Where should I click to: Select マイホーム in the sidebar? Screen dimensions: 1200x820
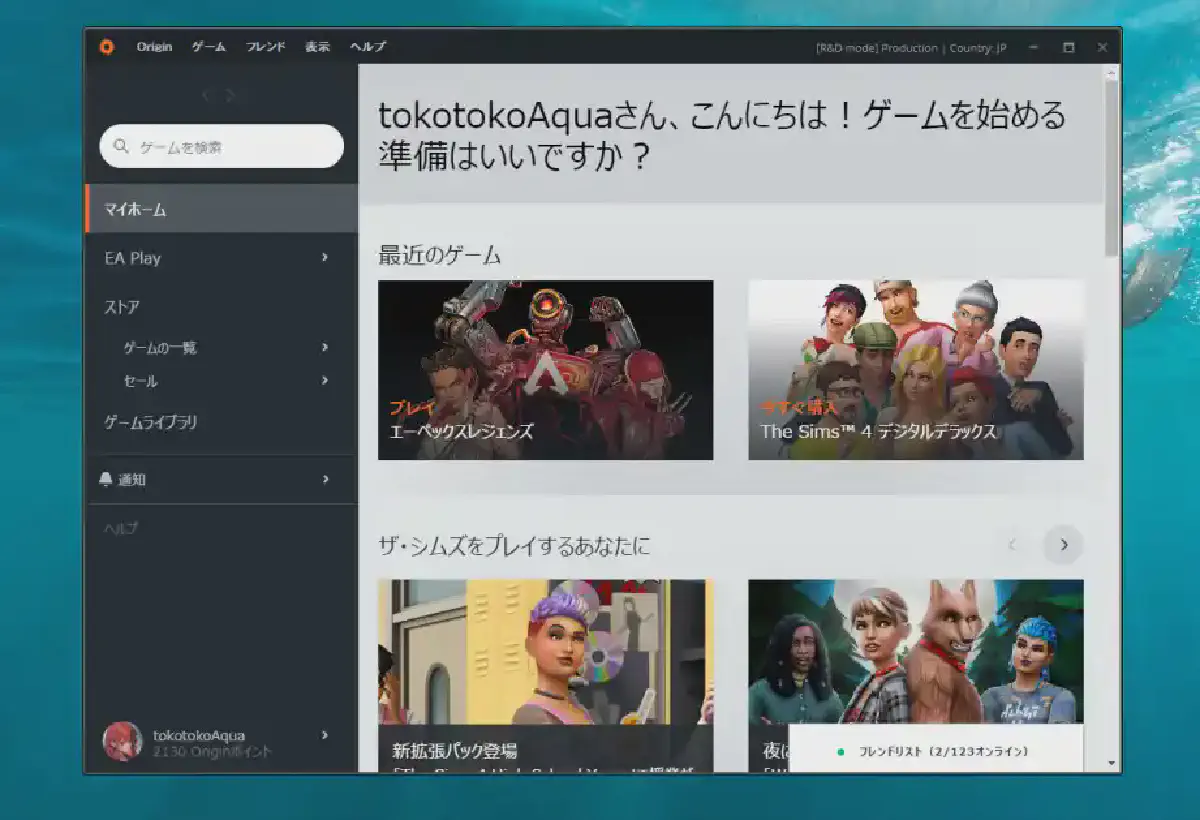tap(222, 209)
